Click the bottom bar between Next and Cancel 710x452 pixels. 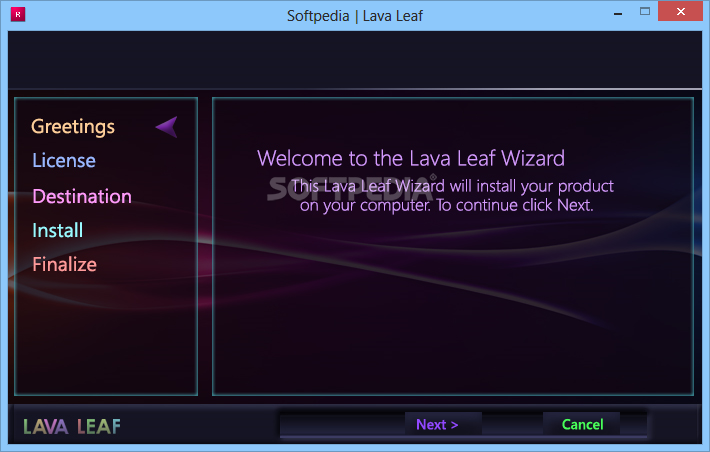click(513, 424)
